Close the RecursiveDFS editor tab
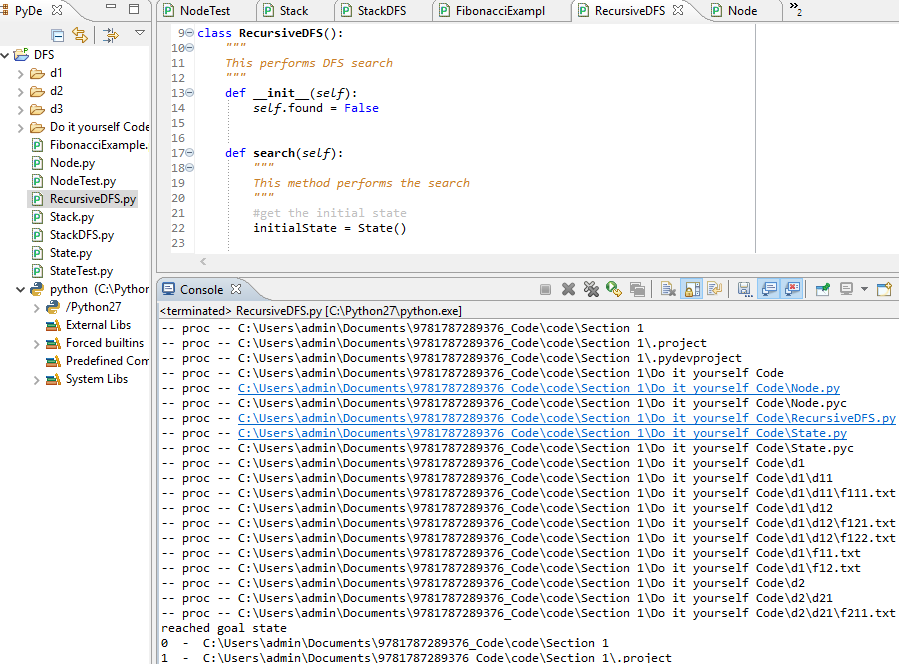This screenshot has height=664, width=899. pyautogui.click(x=678, y=10)
